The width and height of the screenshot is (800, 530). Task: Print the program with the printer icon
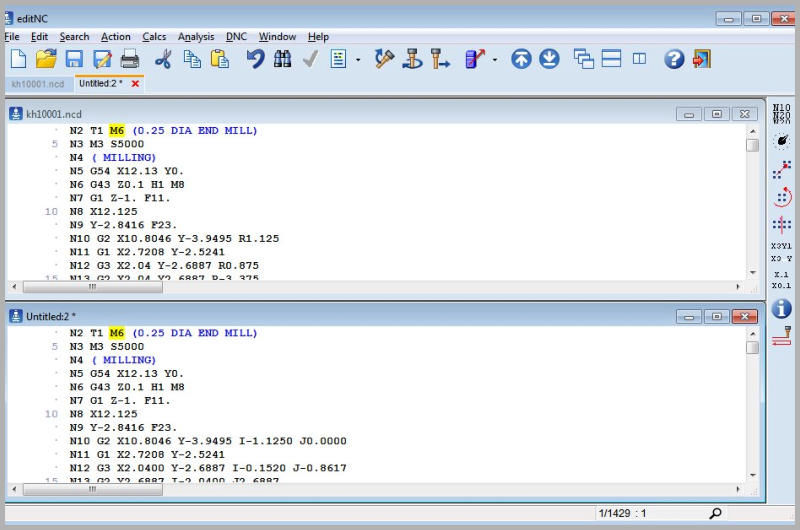click(130, 59)
